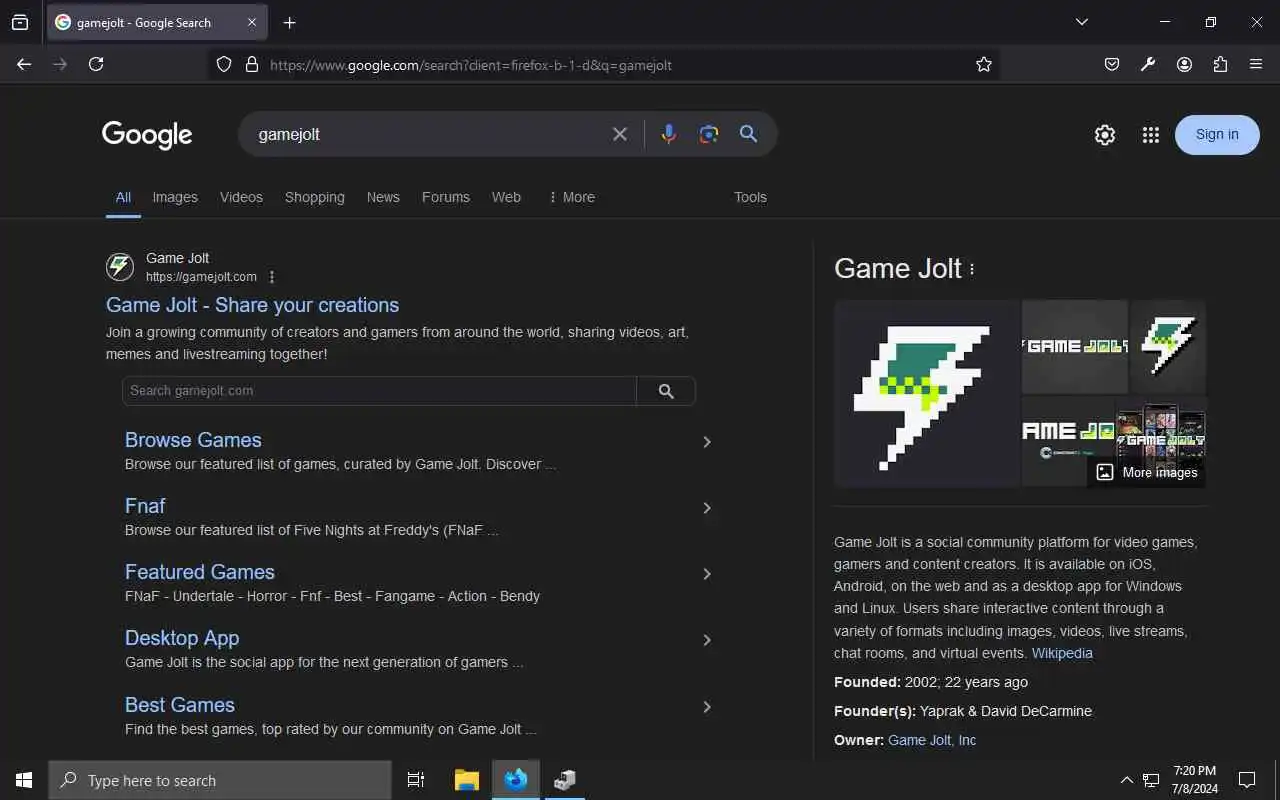Image resolution: width=1280 pixels, height=800 pixels.
Task: Open the Fnaf sitelink
Action: (145, 506)
